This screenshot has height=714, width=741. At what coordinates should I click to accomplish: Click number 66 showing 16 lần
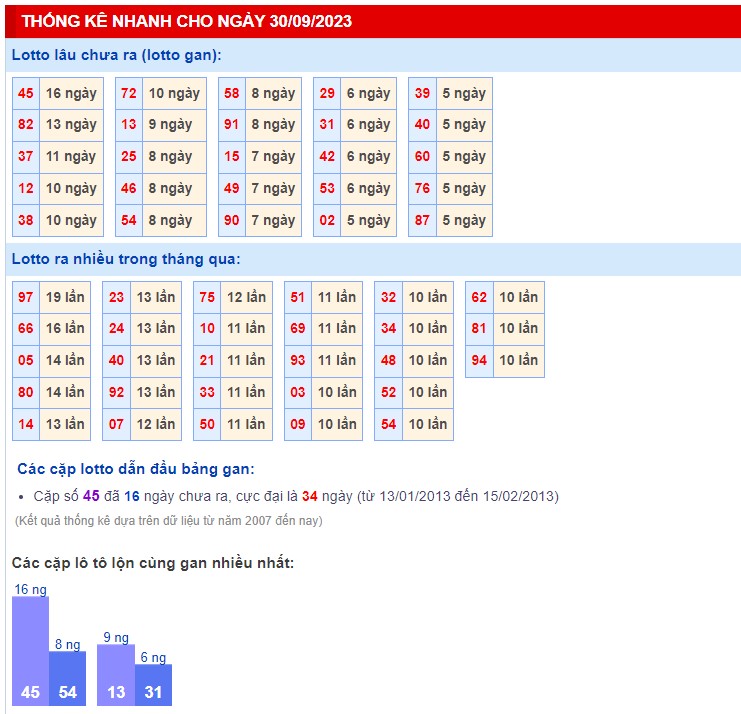(x=26, y=328)
